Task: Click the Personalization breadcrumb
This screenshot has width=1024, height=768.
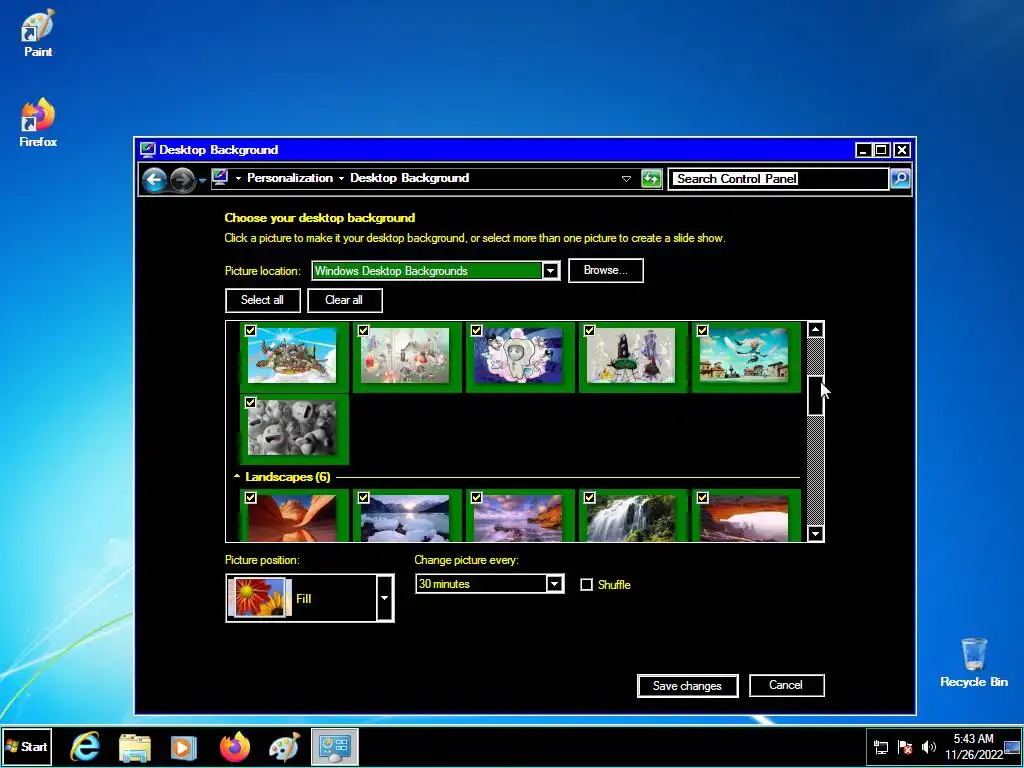Action: click(x=290, y=178)
